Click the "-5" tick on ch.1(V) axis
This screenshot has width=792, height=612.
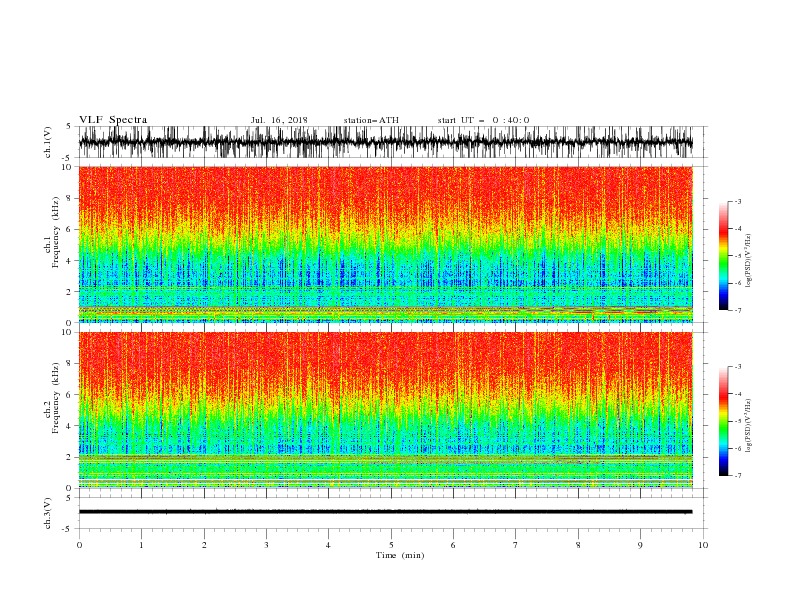point(67,158)
